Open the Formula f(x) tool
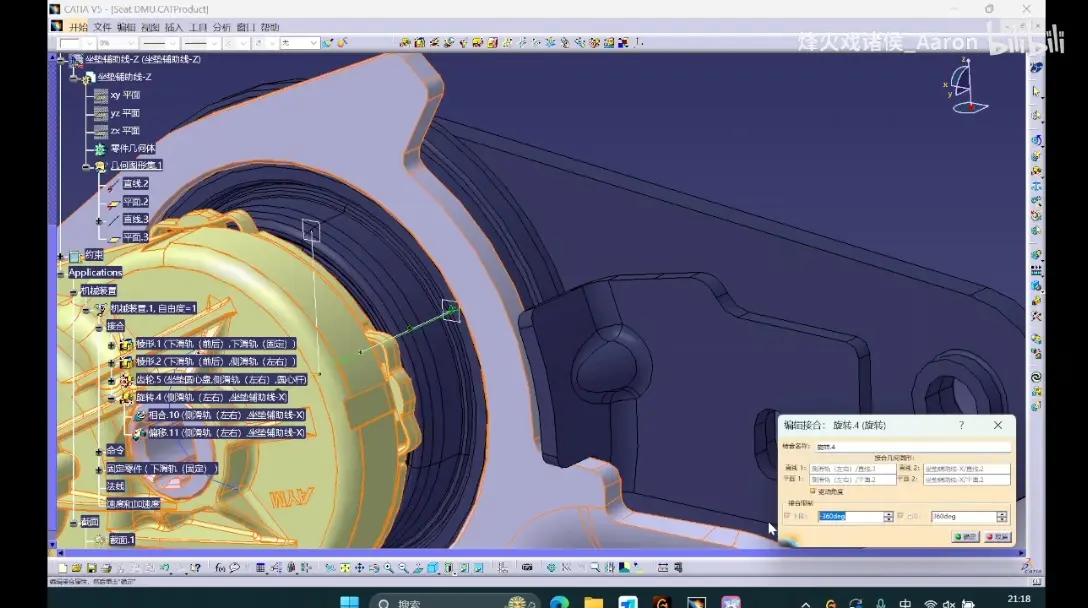 220,568
